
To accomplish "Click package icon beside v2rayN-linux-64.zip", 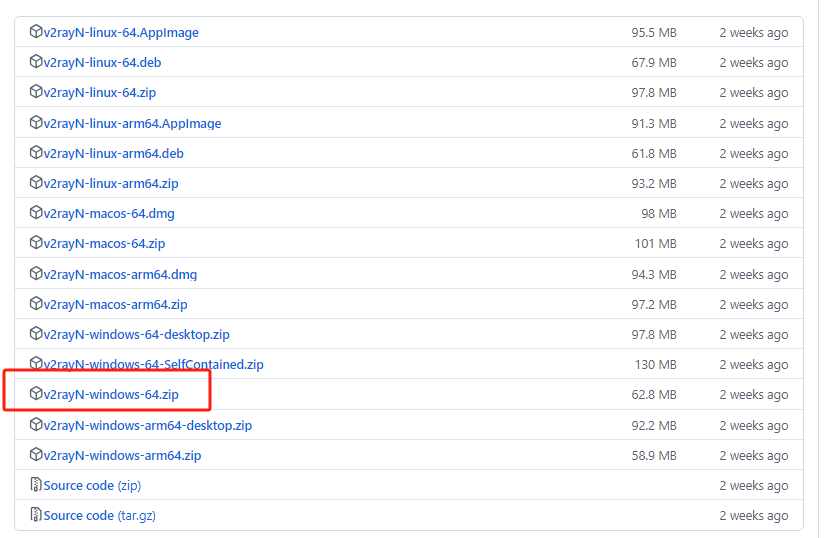I will (x=36, y=92).
